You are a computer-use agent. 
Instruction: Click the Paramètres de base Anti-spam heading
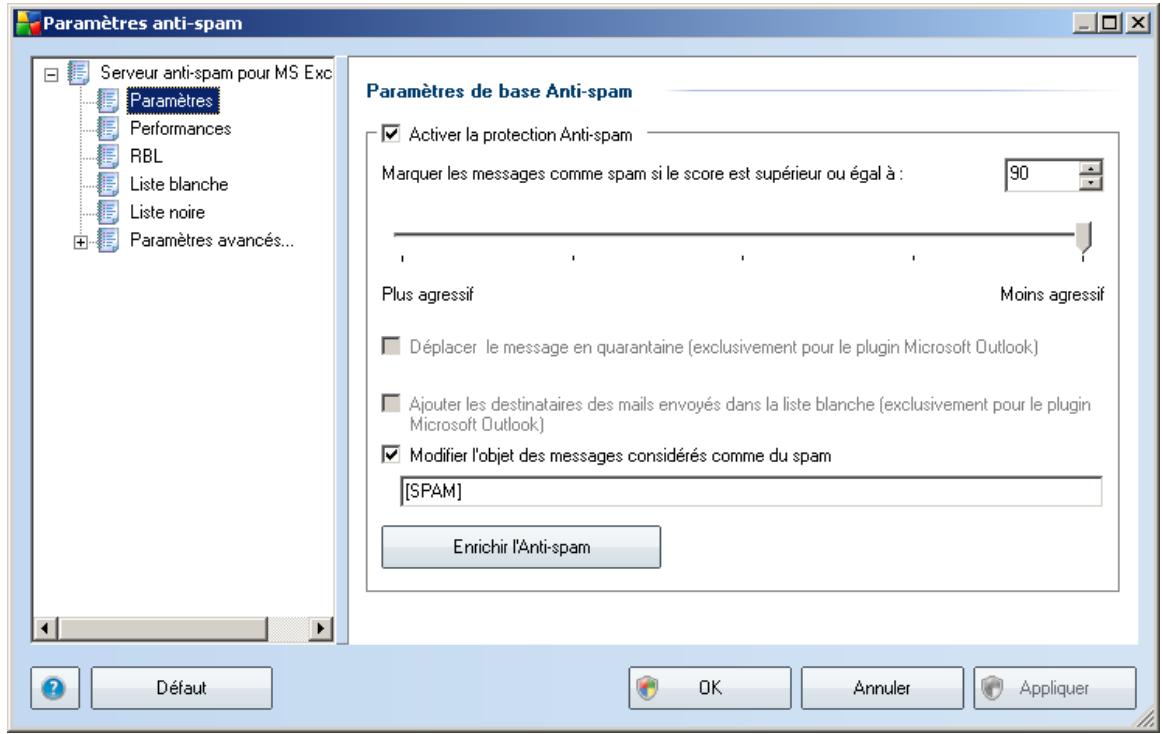(499, 91)
